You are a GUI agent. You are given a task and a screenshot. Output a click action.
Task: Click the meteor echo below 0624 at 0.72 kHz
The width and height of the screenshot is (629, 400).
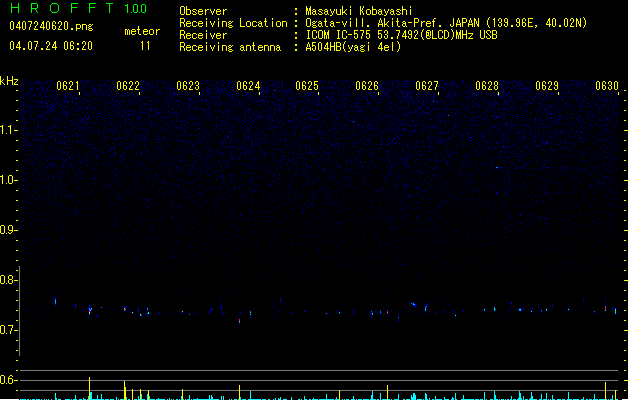point(239,321)
